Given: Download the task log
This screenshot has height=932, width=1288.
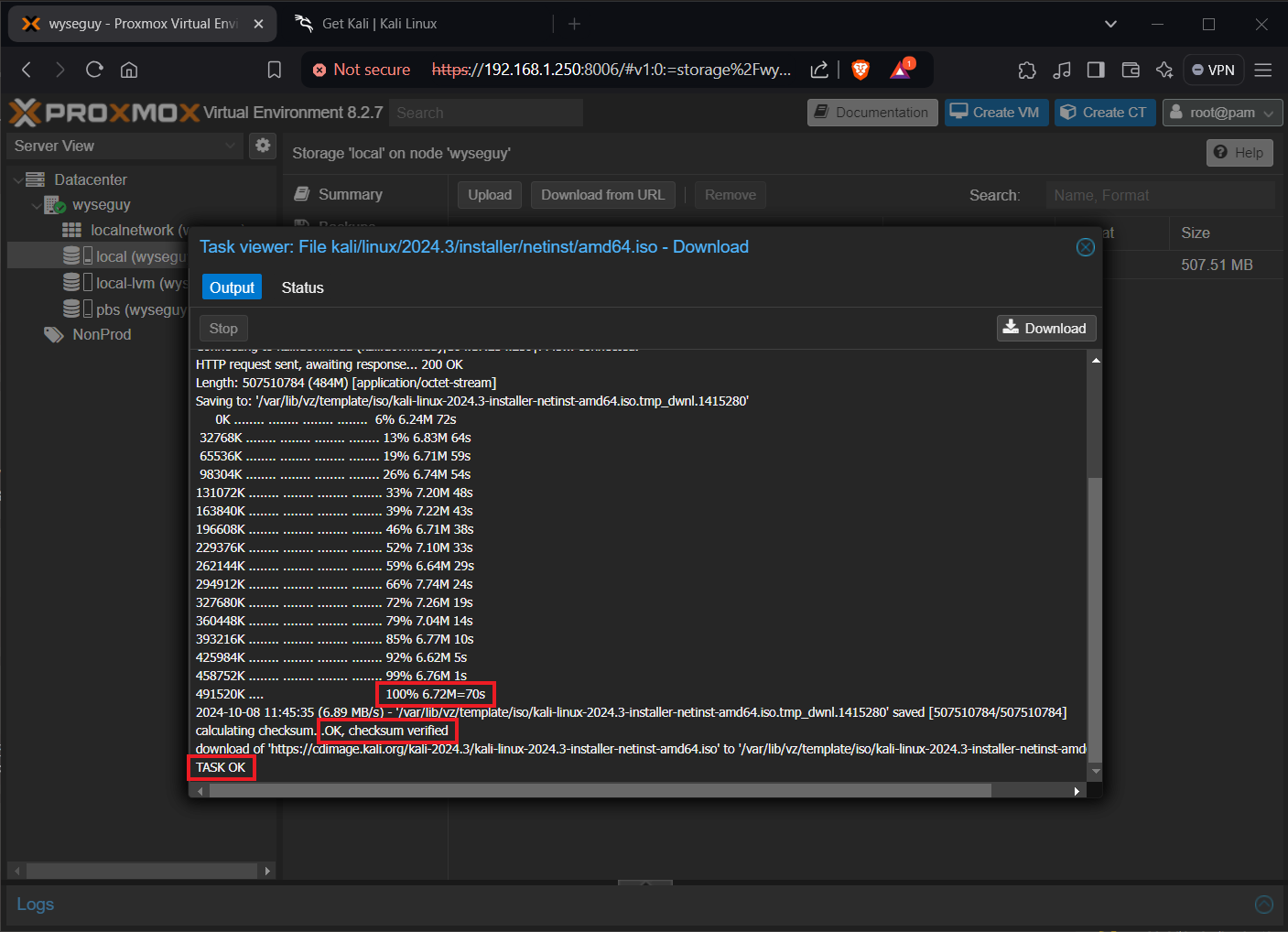Looking at the screenshot, I should click(x=1045, y=329).
